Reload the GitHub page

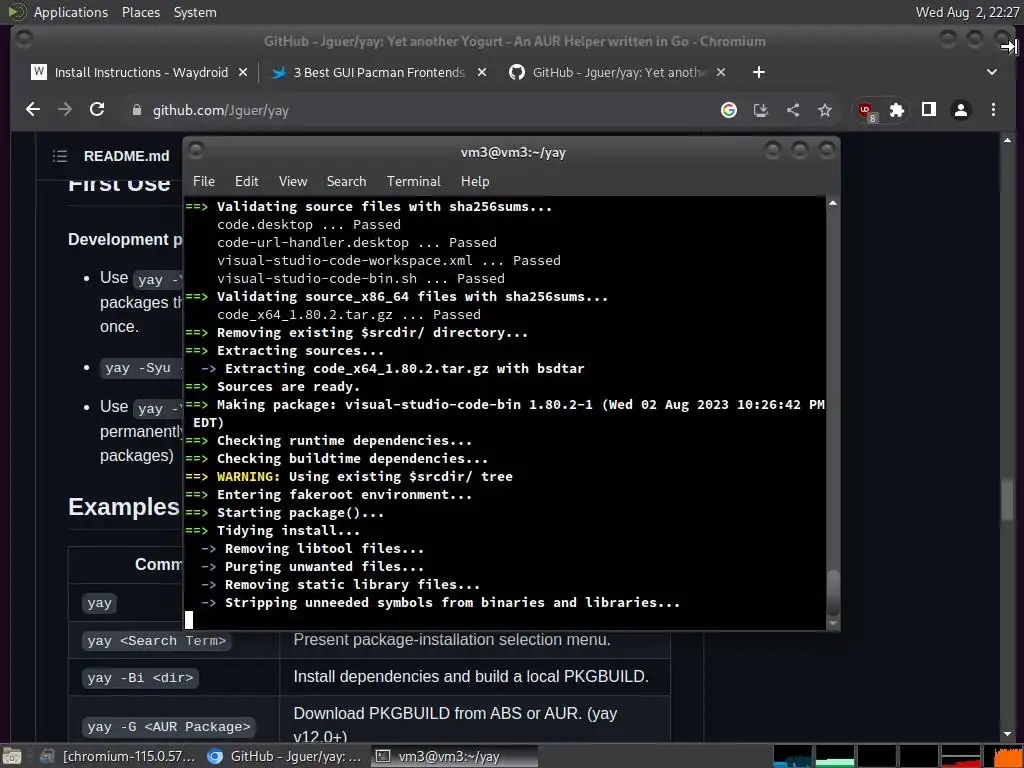pyautogui.click(x=97, y=110)
